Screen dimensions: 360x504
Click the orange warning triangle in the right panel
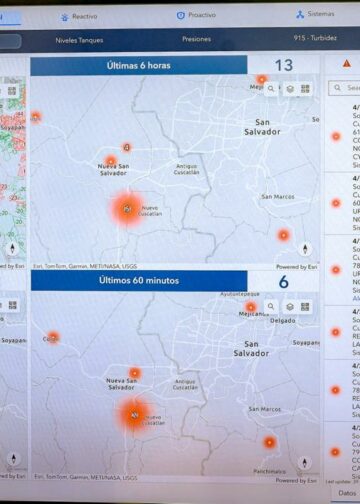[347, 63]
